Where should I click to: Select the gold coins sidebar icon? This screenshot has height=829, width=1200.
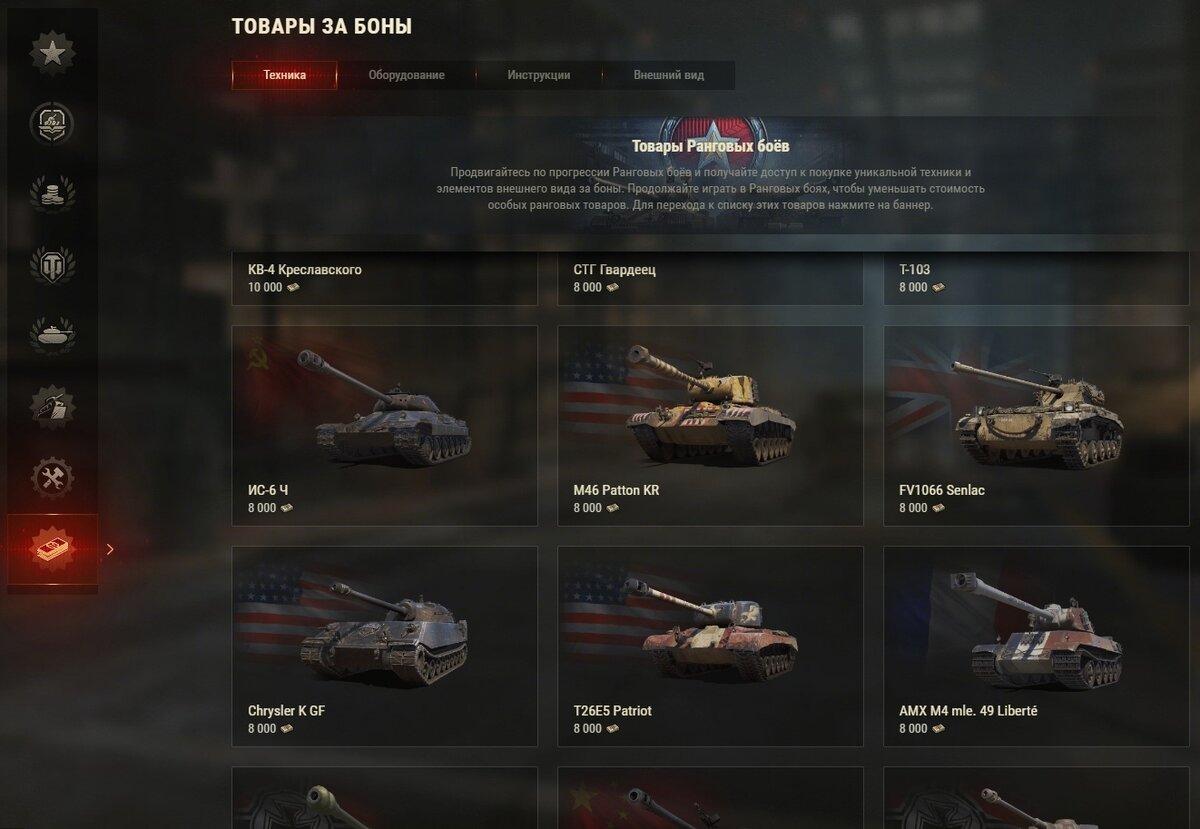52,194
